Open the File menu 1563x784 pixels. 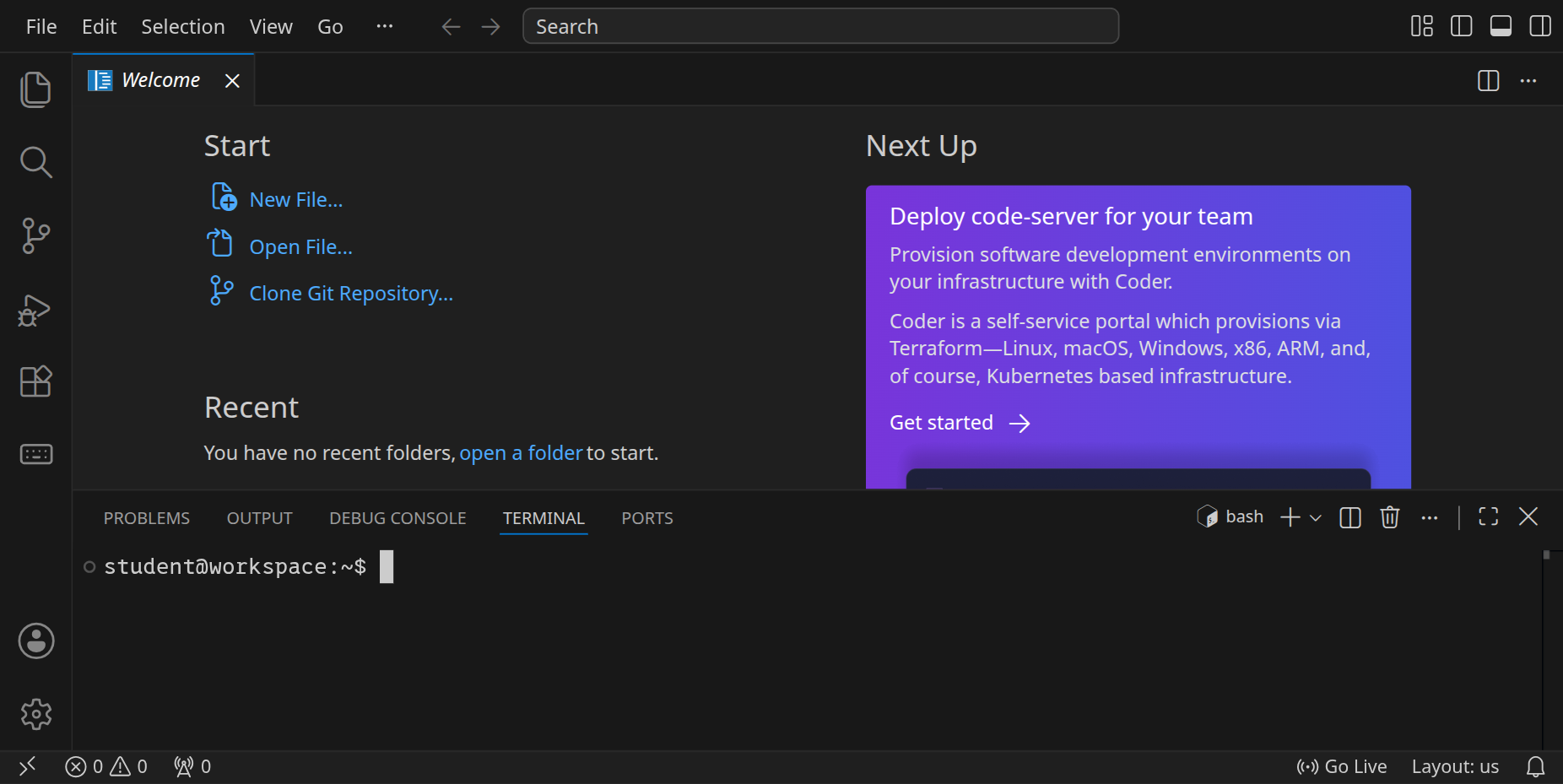coord(41,27)
